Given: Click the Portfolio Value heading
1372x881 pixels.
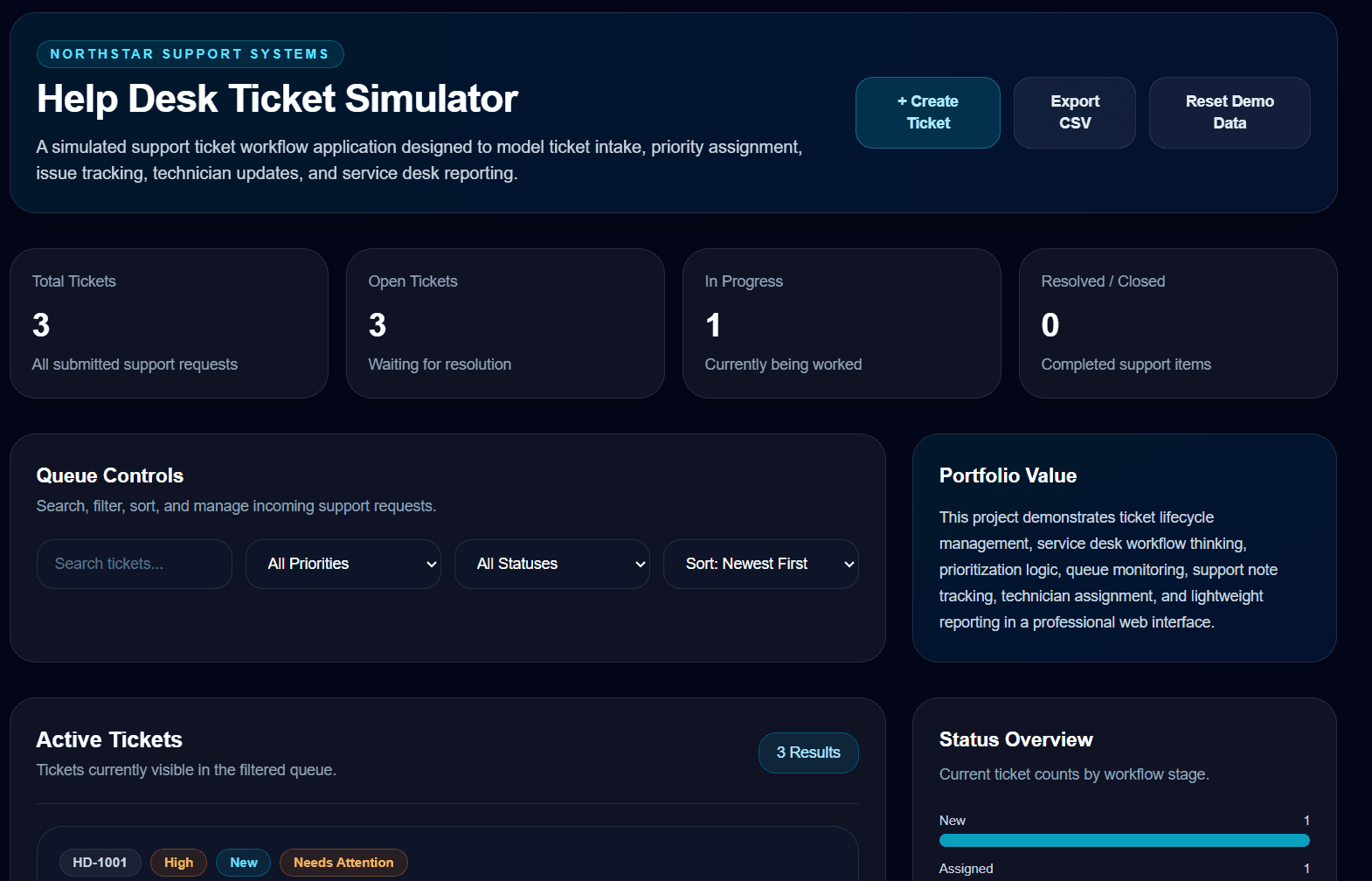Looking at the screenshot, I should [1008, 475].
